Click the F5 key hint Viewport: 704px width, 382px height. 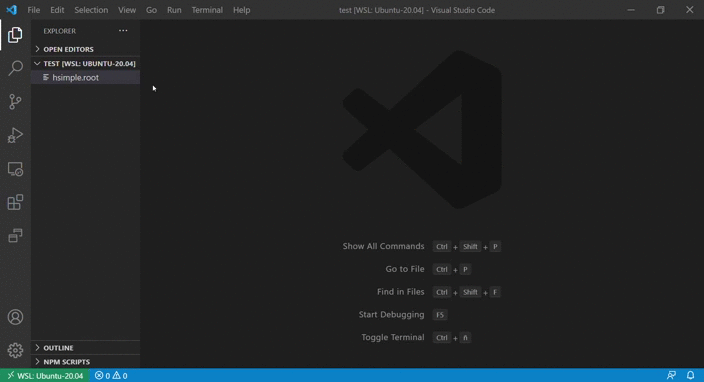440,315
